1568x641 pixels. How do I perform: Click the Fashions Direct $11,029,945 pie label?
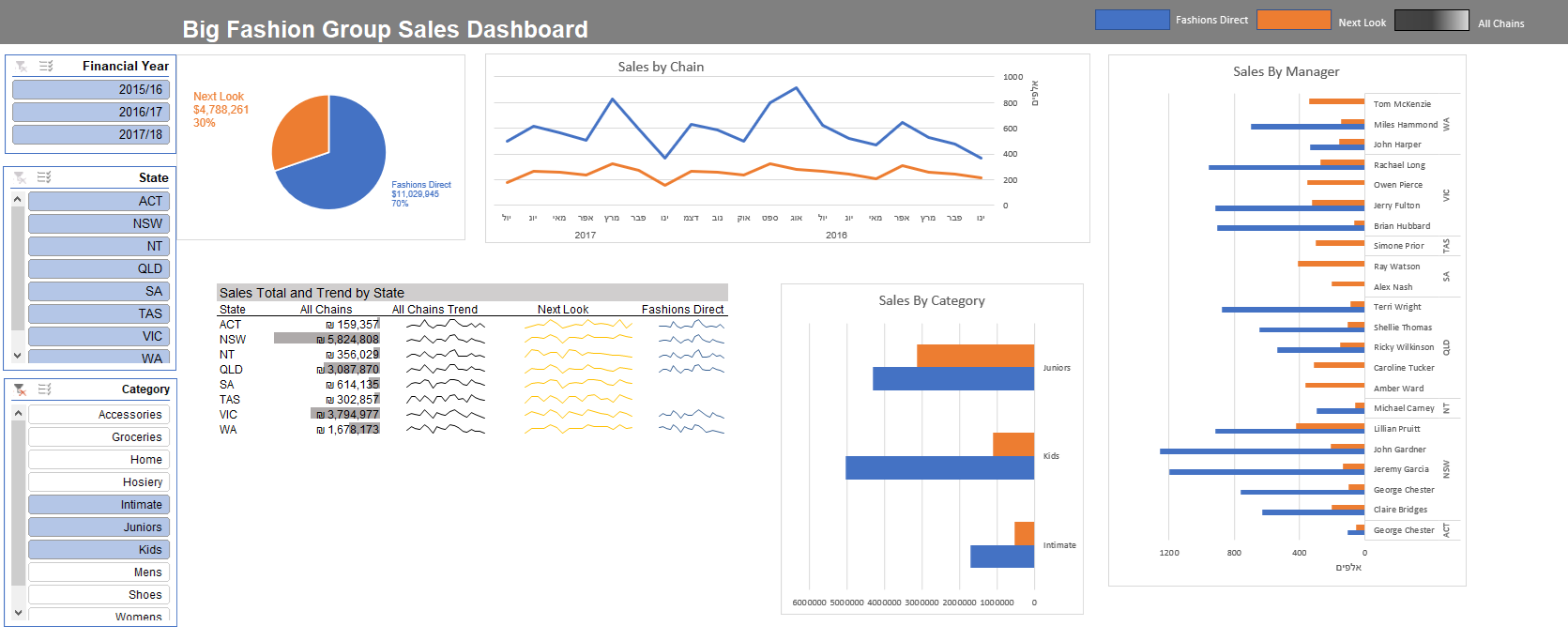click(421, 194)
